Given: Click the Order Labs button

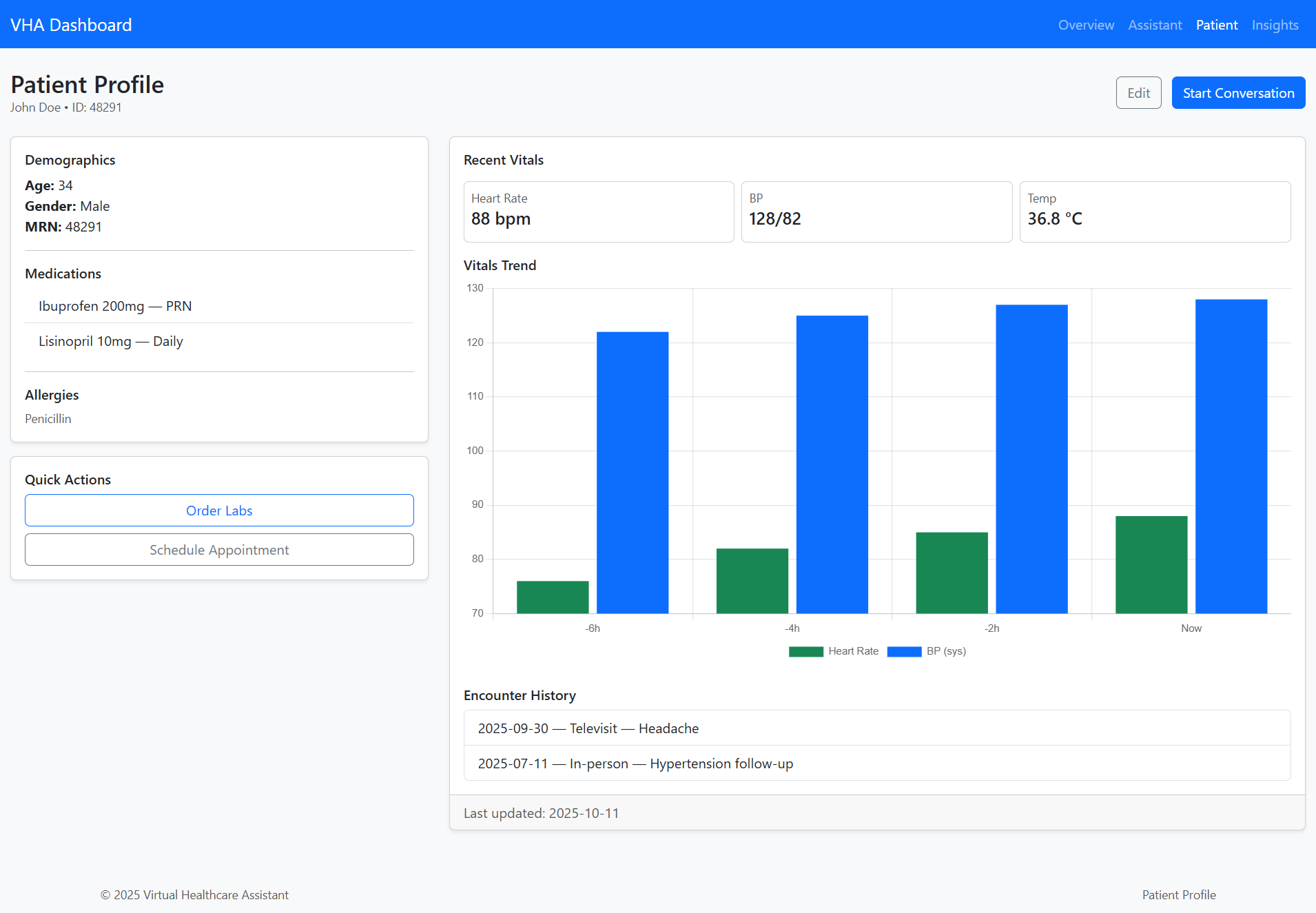Looking at the screenshot, I should coord(219,511).
